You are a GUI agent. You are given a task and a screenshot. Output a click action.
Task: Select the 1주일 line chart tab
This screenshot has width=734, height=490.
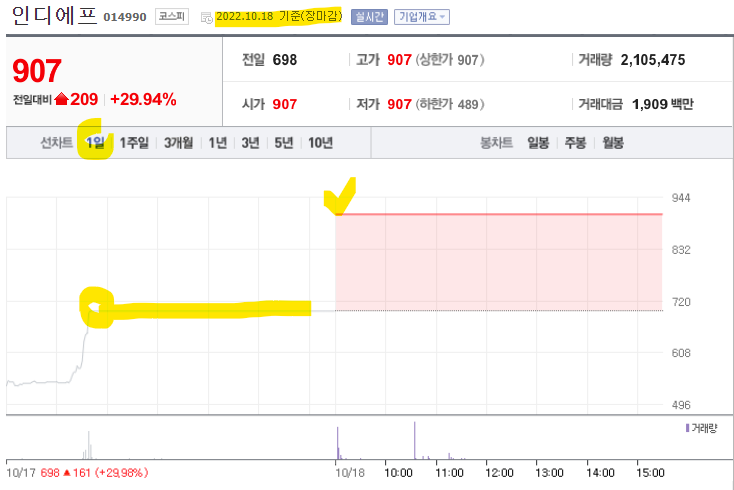134,143
